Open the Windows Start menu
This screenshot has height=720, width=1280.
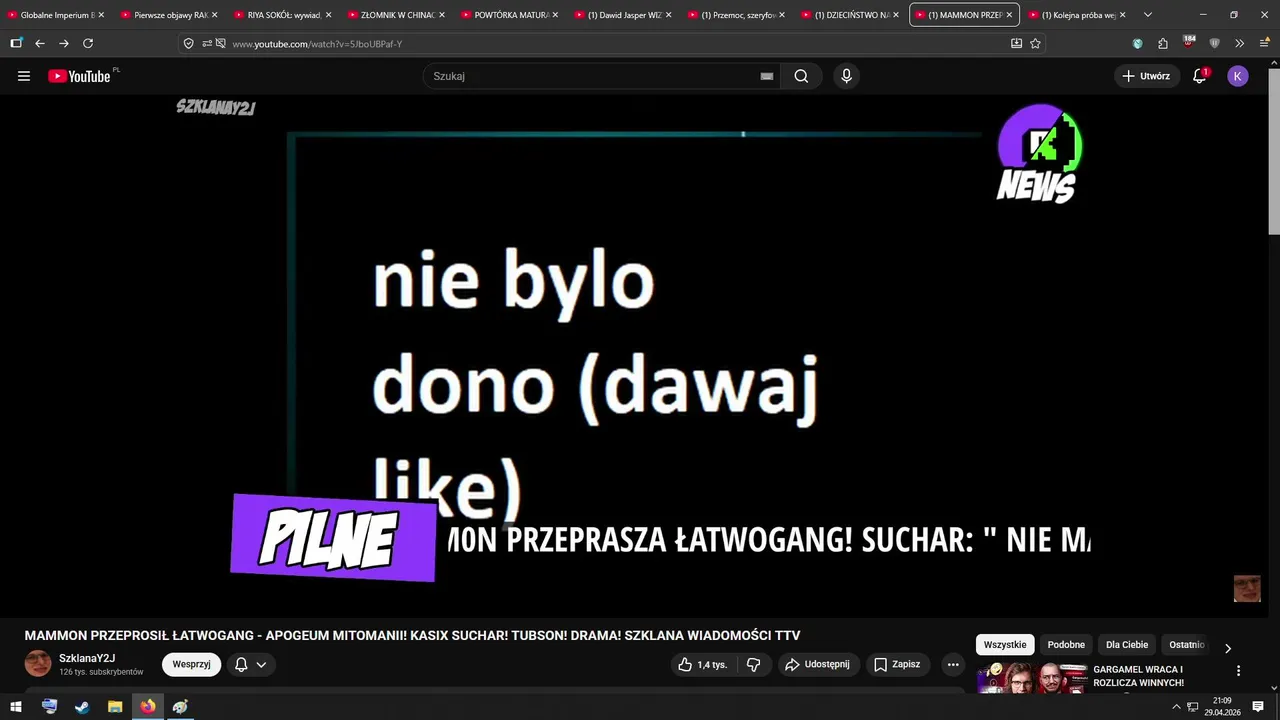16,706
